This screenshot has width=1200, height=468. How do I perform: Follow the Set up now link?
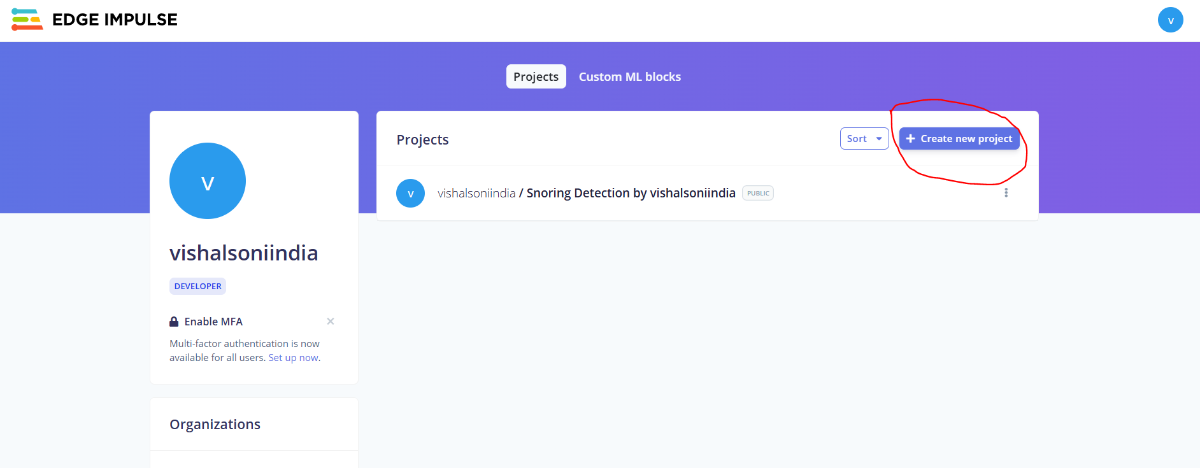(x=293, y=357)
